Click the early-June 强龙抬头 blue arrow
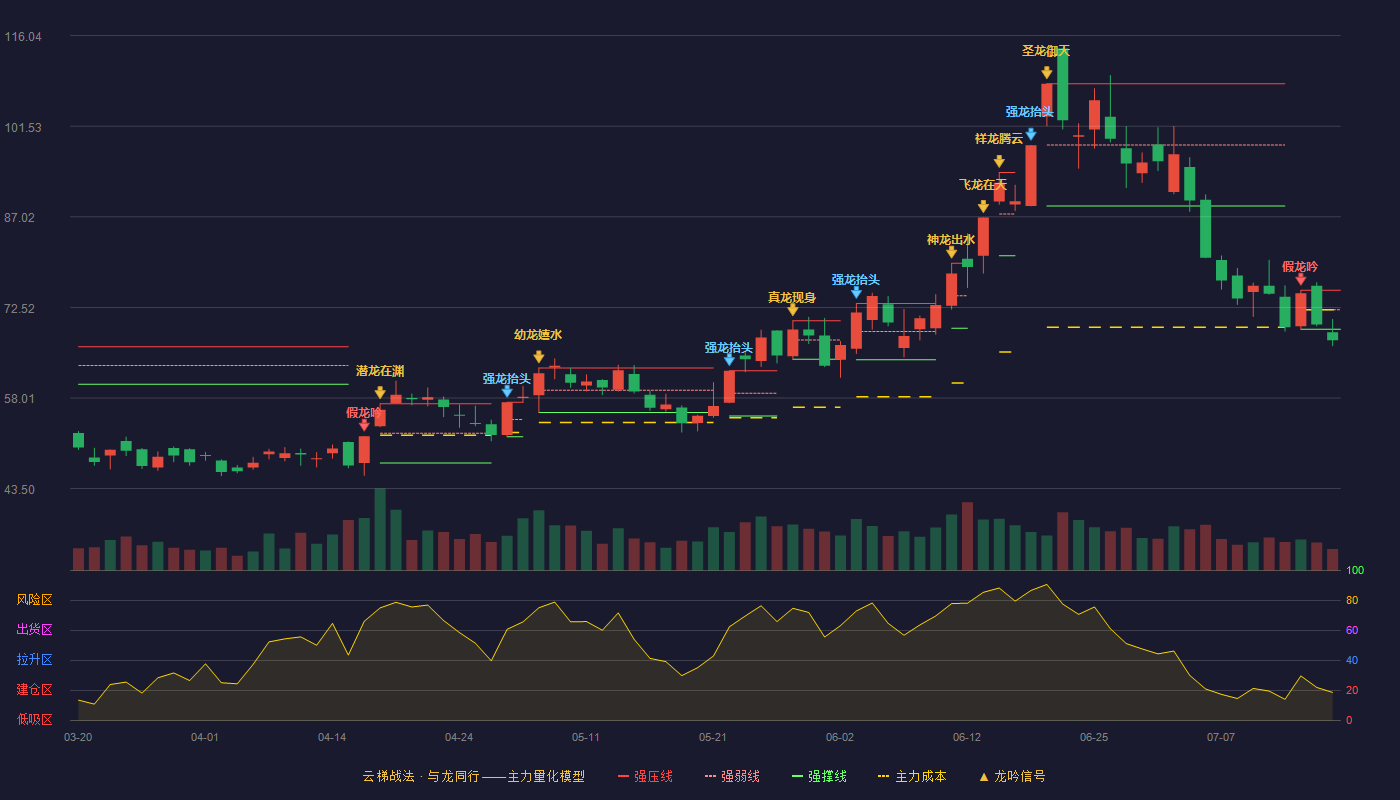Image resolution: width=1400 pixels, height=800 pixels. (856, 292)
